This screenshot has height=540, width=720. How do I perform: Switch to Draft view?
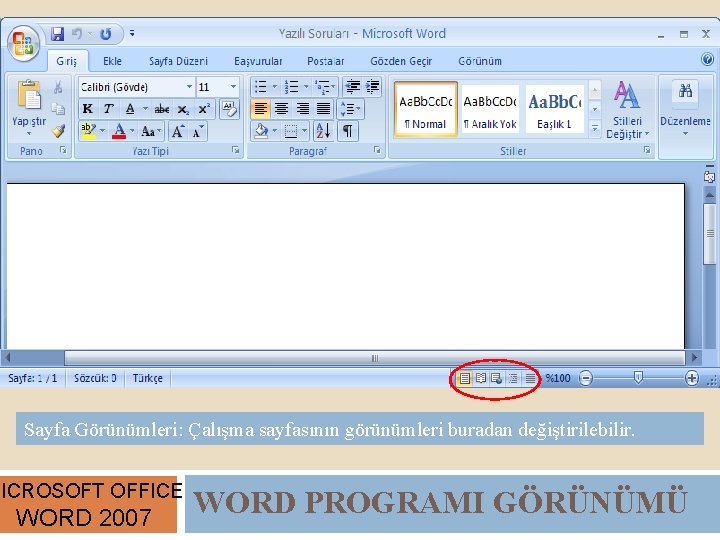530,378
